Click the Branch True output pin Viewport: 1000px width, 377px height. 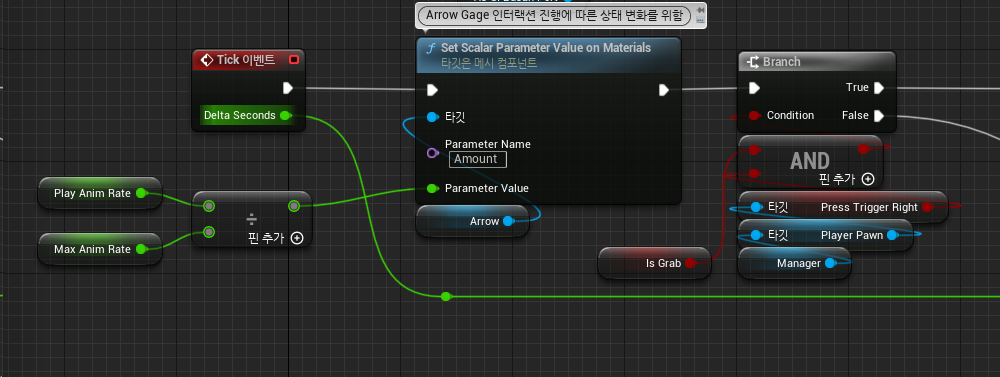879,87
